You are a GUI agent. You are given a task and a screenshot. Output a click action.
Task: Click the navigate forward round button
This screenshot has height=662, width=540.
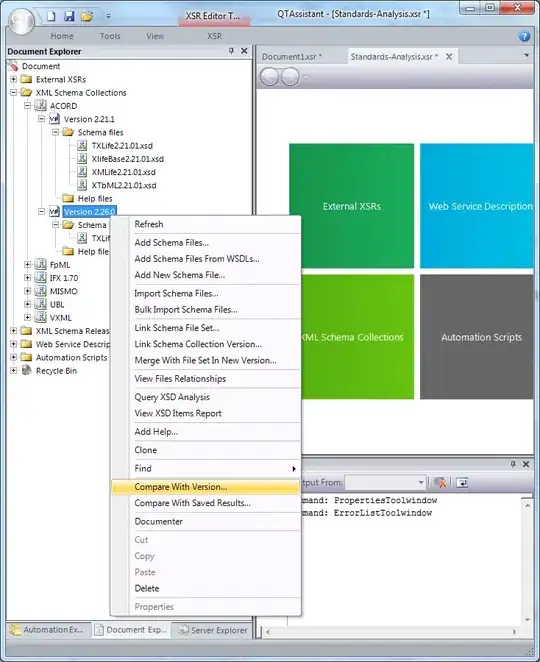tap(290, 77)
